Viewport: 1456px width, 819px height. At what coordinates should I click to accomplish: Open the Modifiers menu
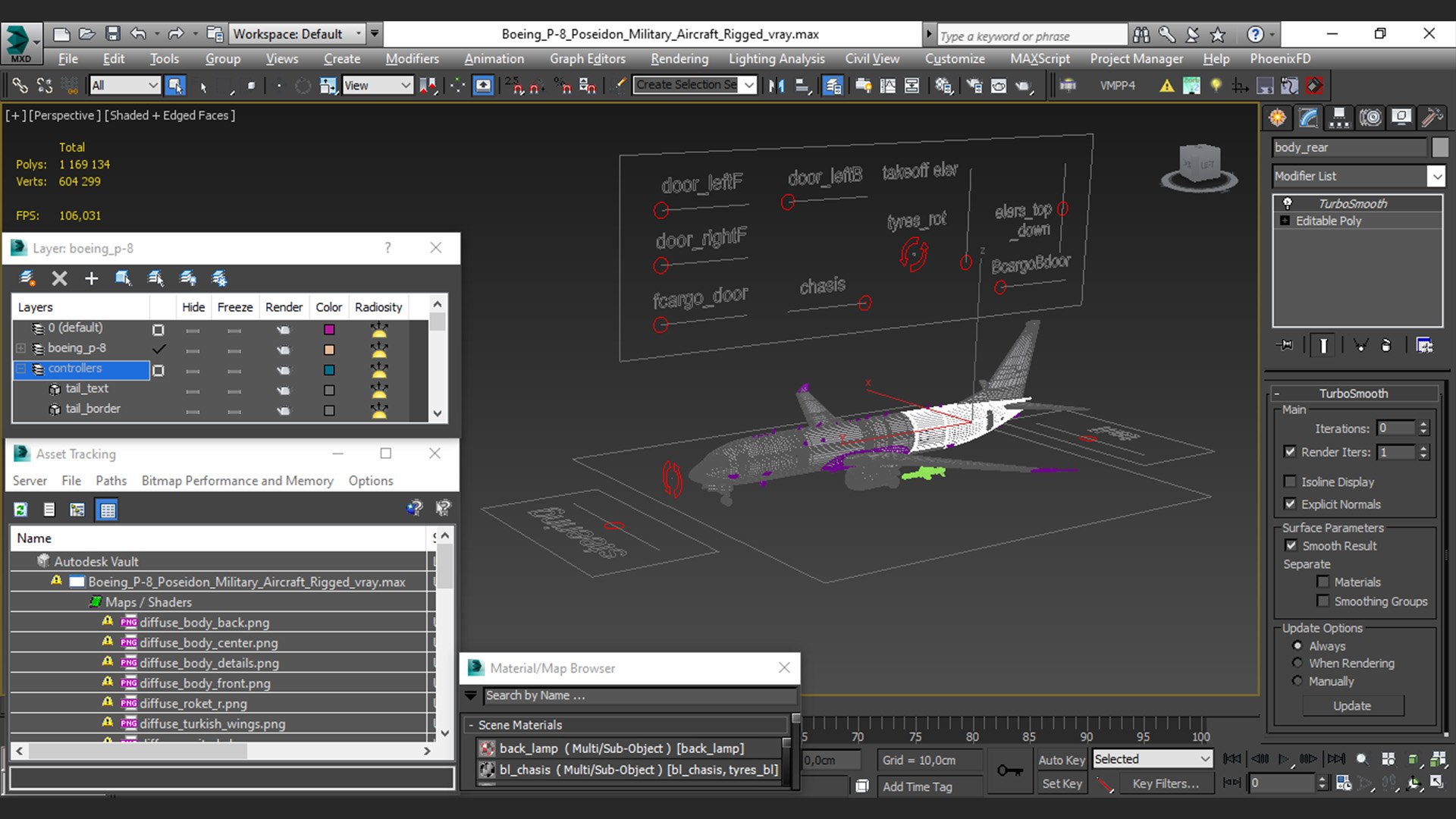click(412, 58)
